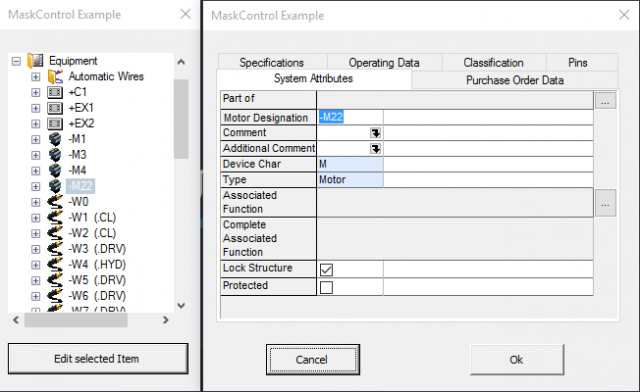The image size is (640, 392).
Task: Click the -M22 motor icon
Action: pyautogui.click(x=55, y=186)
